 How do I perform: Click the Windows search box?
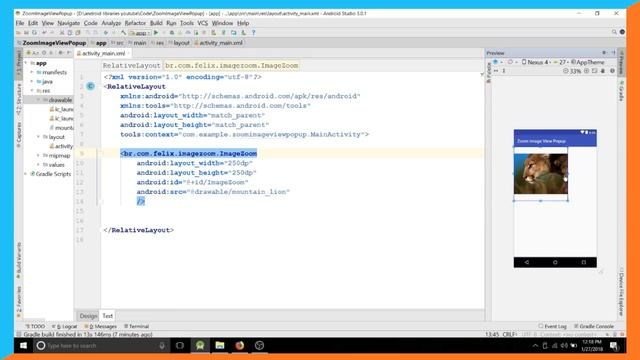101,346
